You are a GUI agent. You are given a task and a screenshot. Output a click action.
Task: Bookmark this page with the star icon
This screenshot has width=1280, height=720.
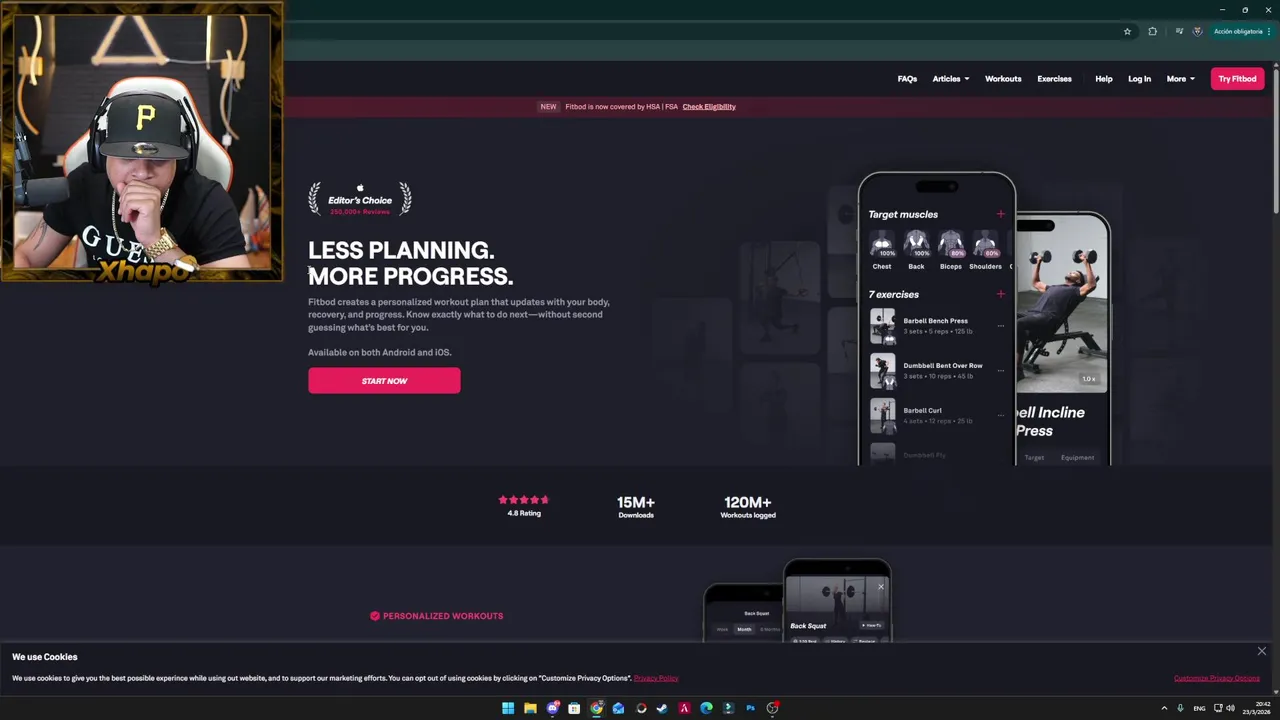click(x=1127, y=31)
